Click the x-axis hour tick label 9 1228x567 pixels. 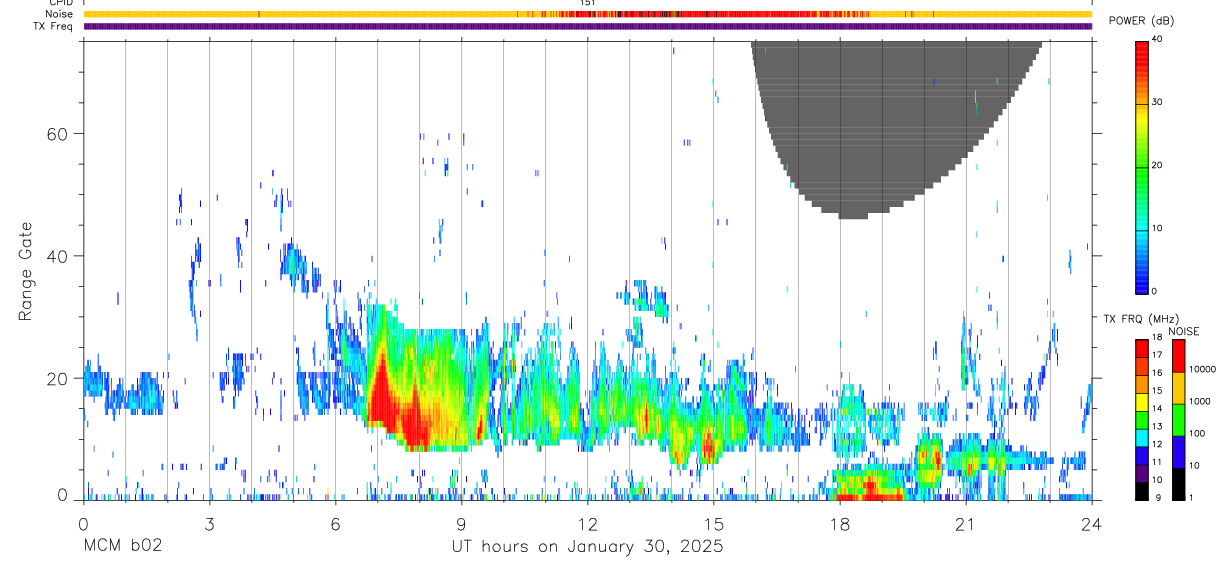click(x=461, y=524)
